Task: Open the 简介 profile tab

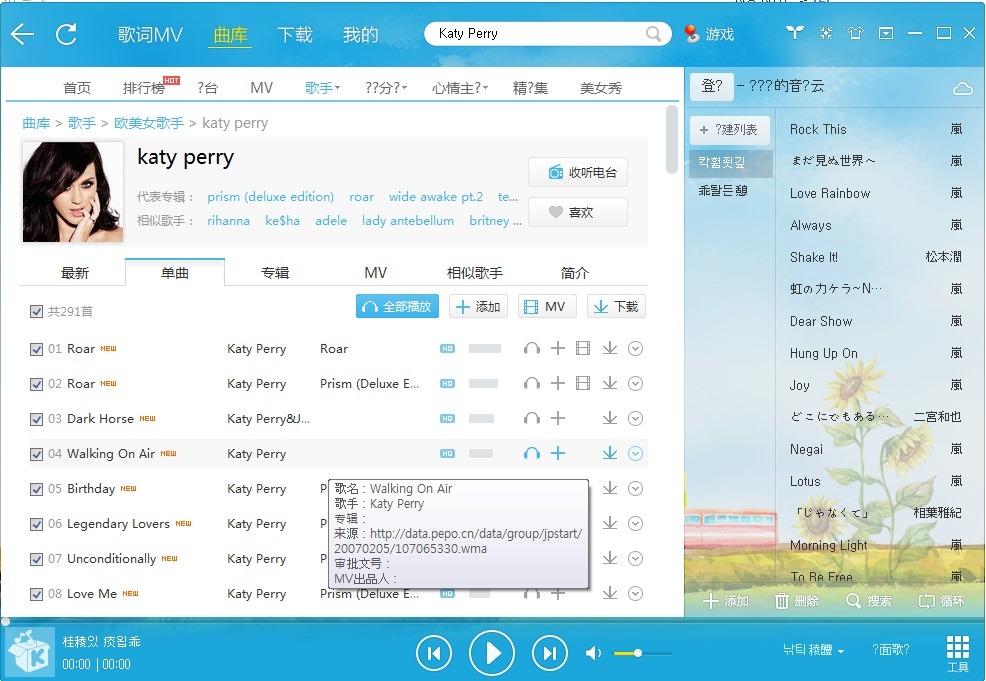Action: point(574,273)
